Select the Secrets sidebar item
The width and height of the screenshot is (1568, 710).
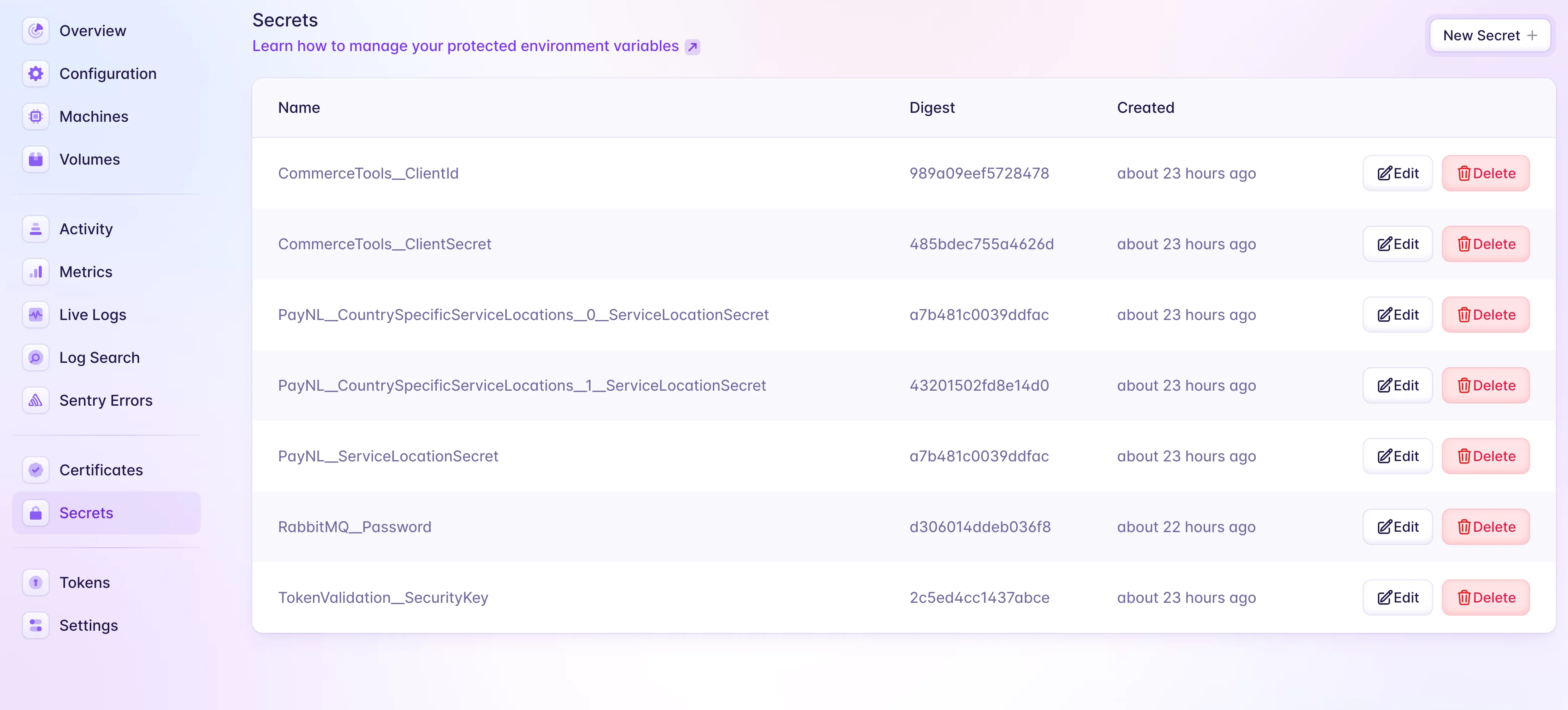[x=86, y=513]
